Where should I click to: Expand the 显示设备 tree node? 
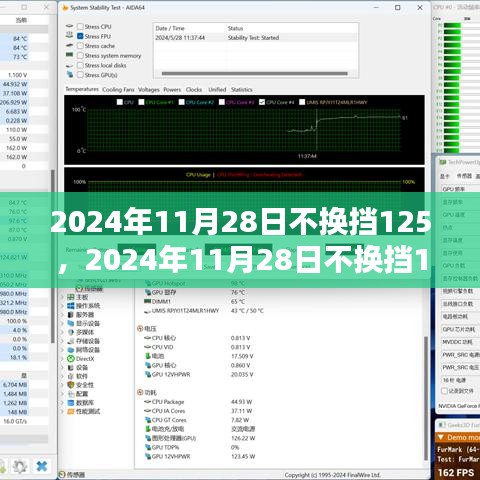[62, 323]
